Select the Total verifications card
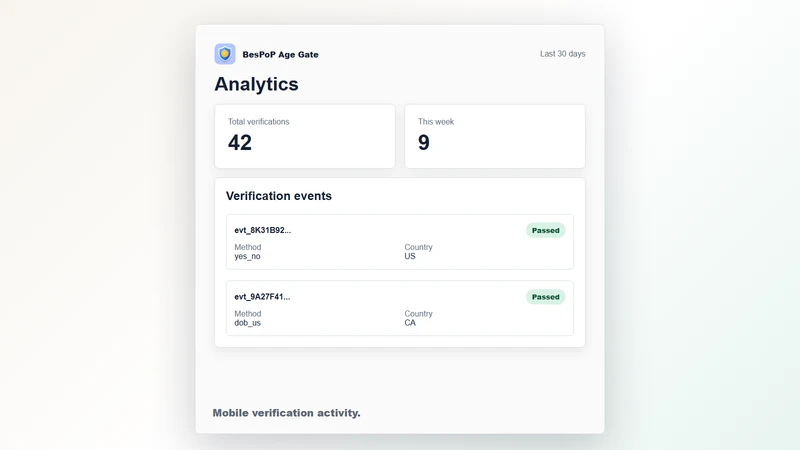This screenshot has height=450, width=800. point(305,136)
